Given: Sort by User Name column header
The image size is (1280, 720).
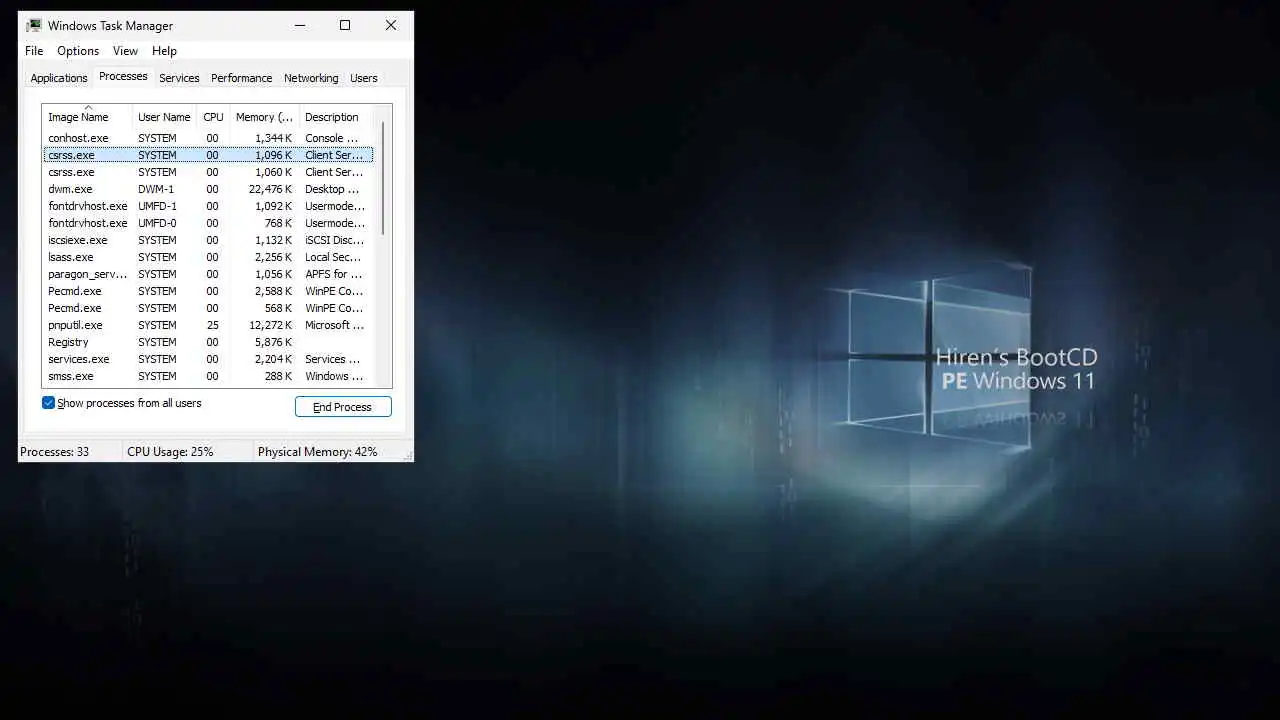Looking at the screenshot, I should [x=164, y=117].
